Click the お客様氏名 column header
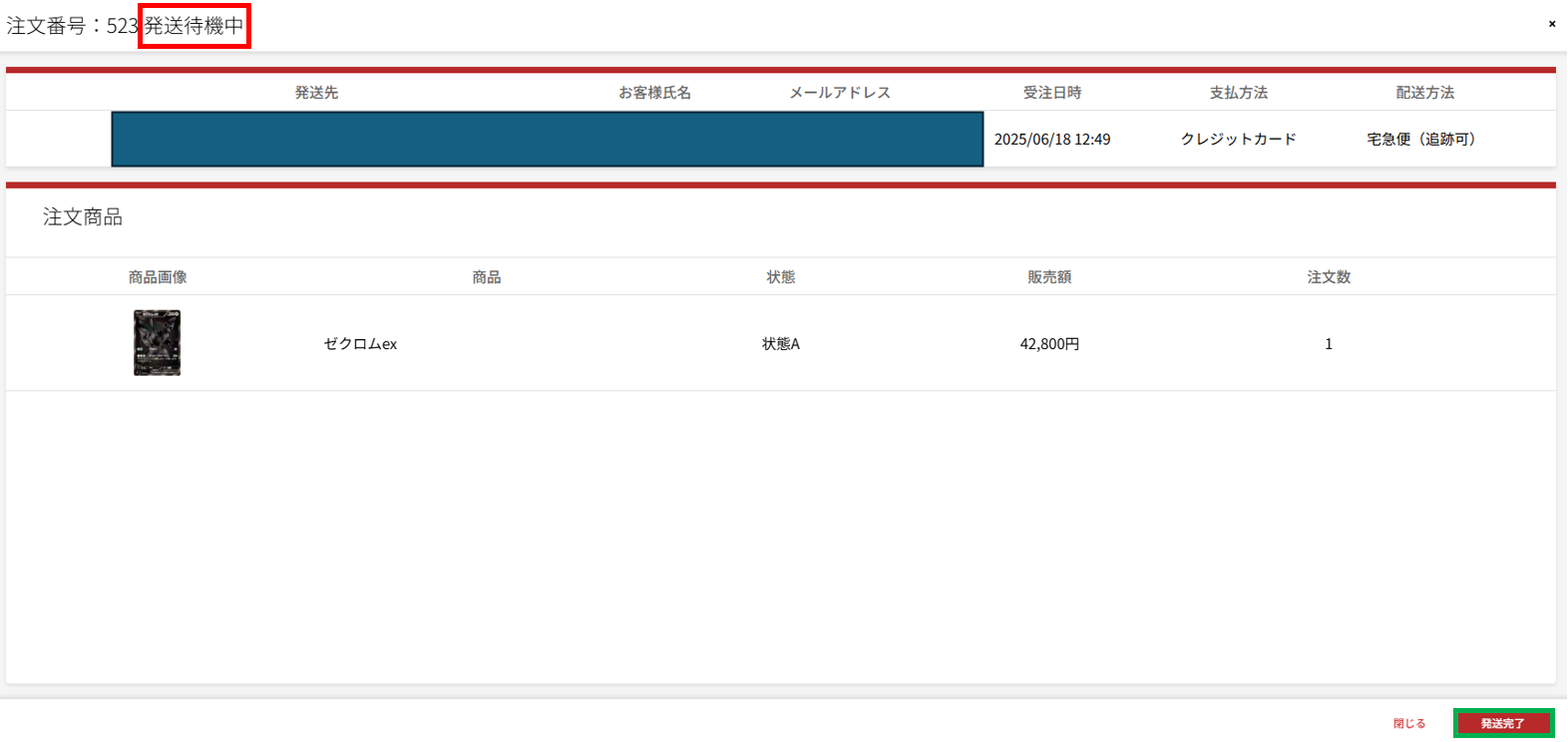This screenshot has width=1568, height=742. (654, 93)
